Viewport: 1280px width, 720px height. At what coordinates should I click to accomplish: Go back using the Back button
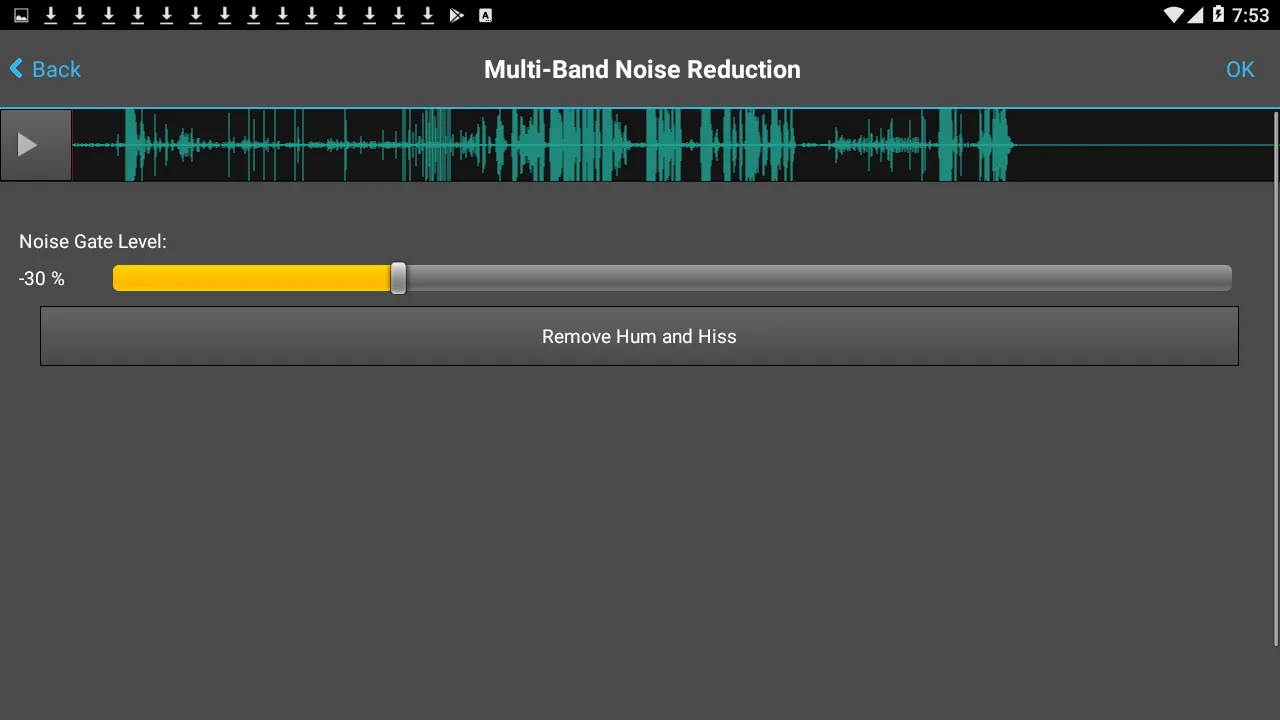pyautogui.click(x=45, y=69)
